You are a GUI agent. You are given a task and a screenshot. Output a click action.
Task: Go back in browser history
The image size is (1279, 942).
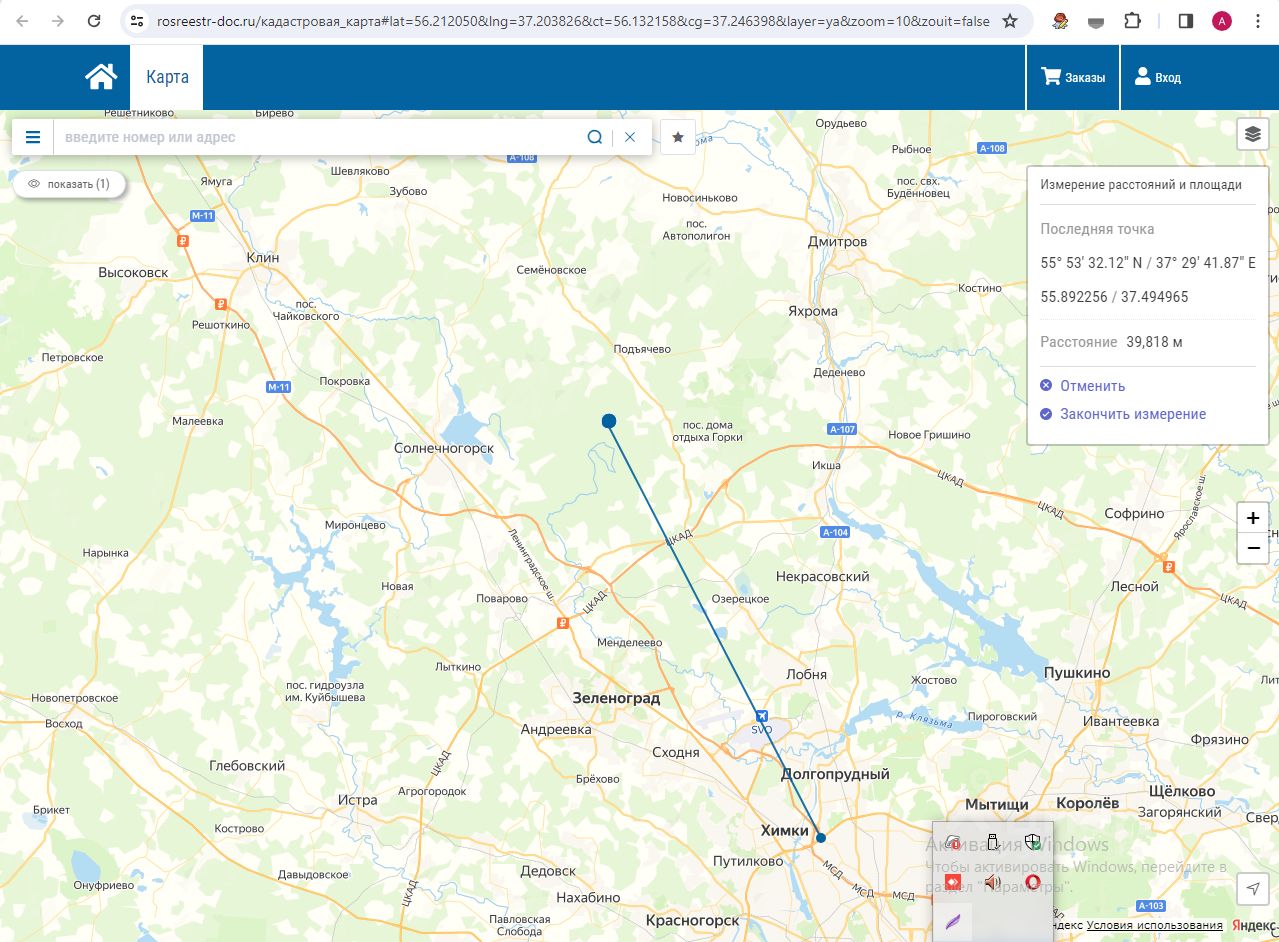(x=22, y=21)
